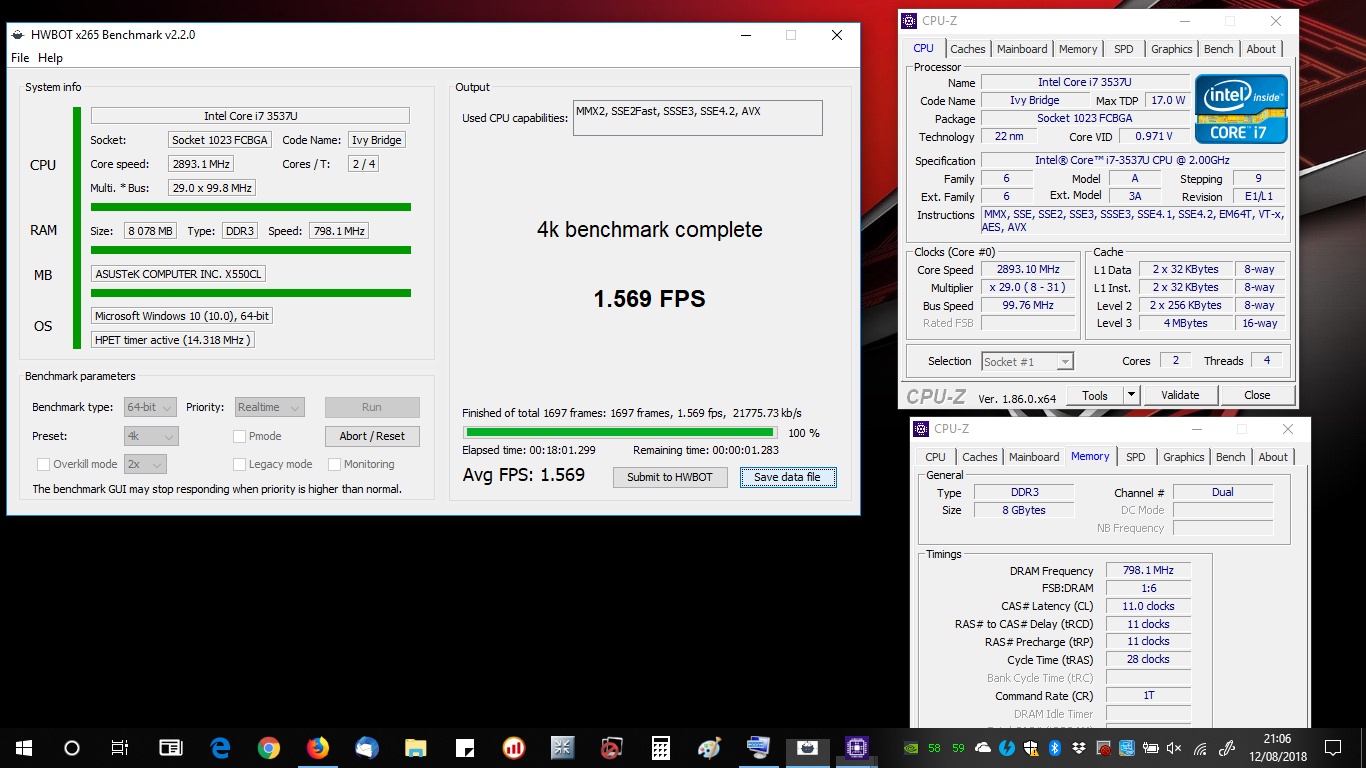Open CPU-Z Socket #1 selection dropdown

click(x=1027, y=361)
